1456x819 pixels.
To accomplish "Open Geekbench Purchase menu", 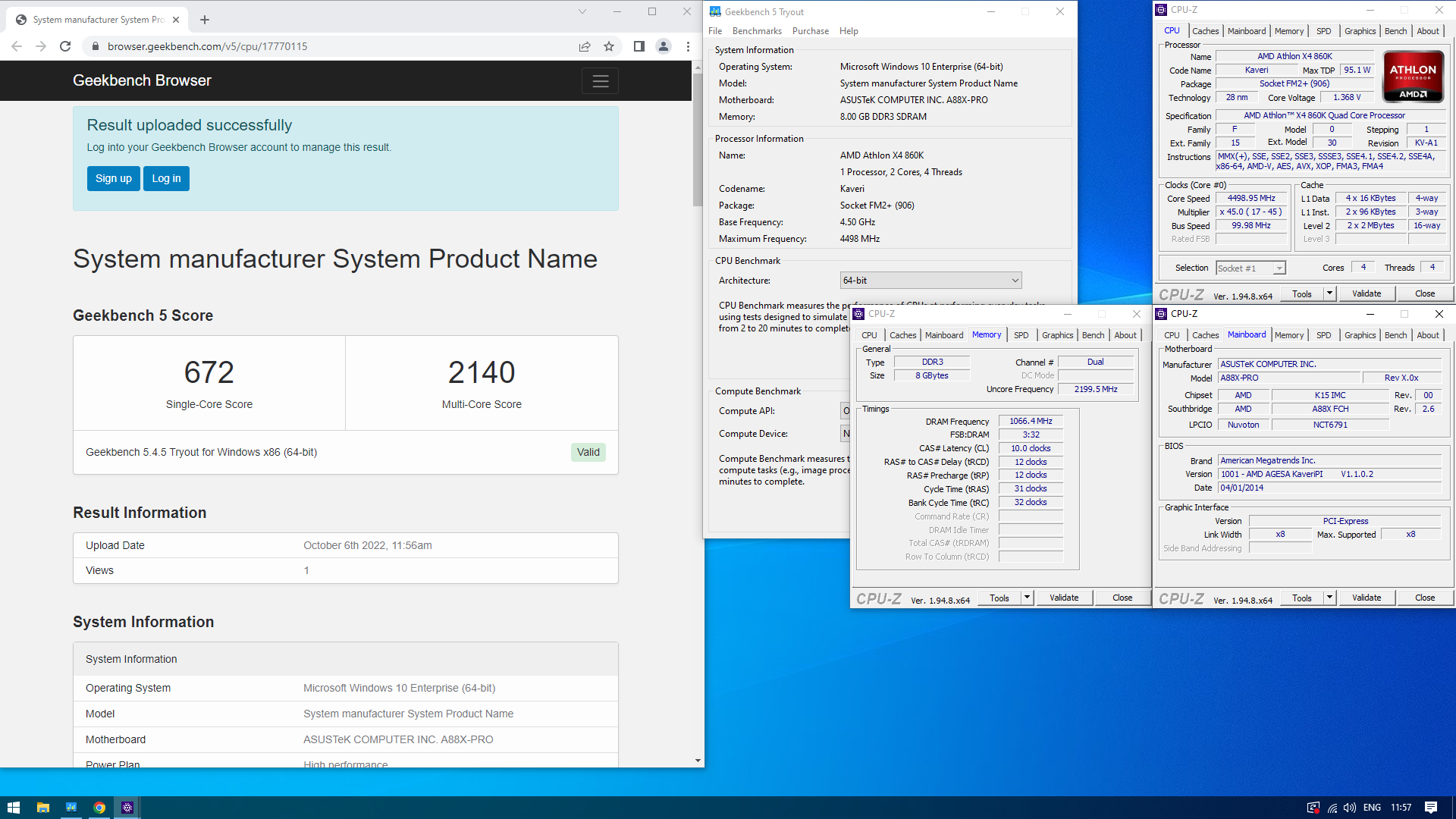I will pyautogui.click(x=811, y=31).
